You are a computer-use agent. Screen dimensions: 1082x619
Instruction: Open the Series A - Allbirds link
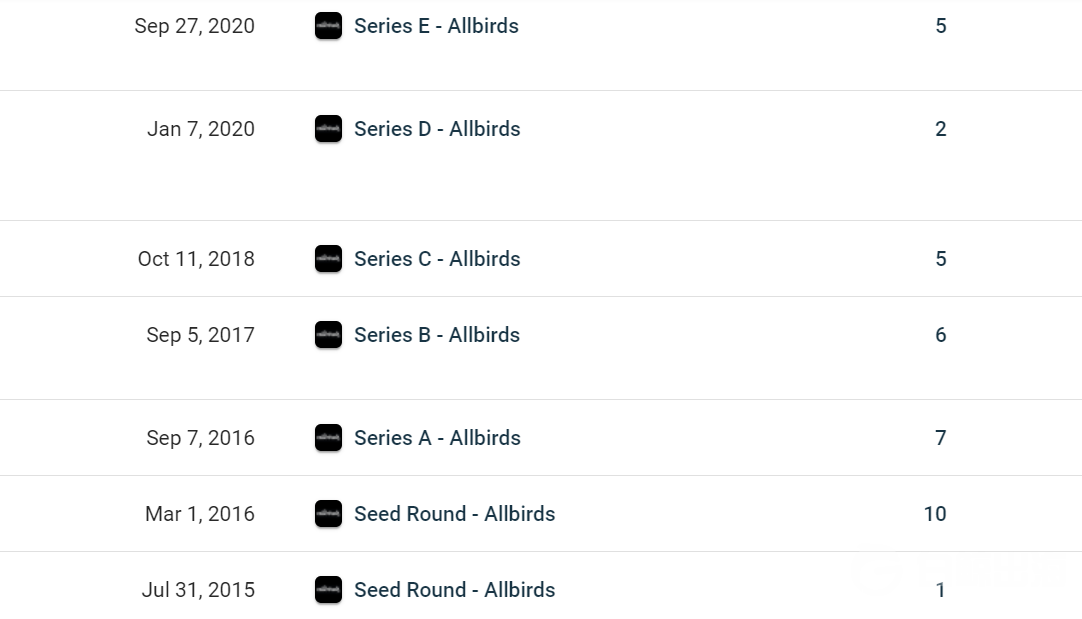click(x=437, y=438)
